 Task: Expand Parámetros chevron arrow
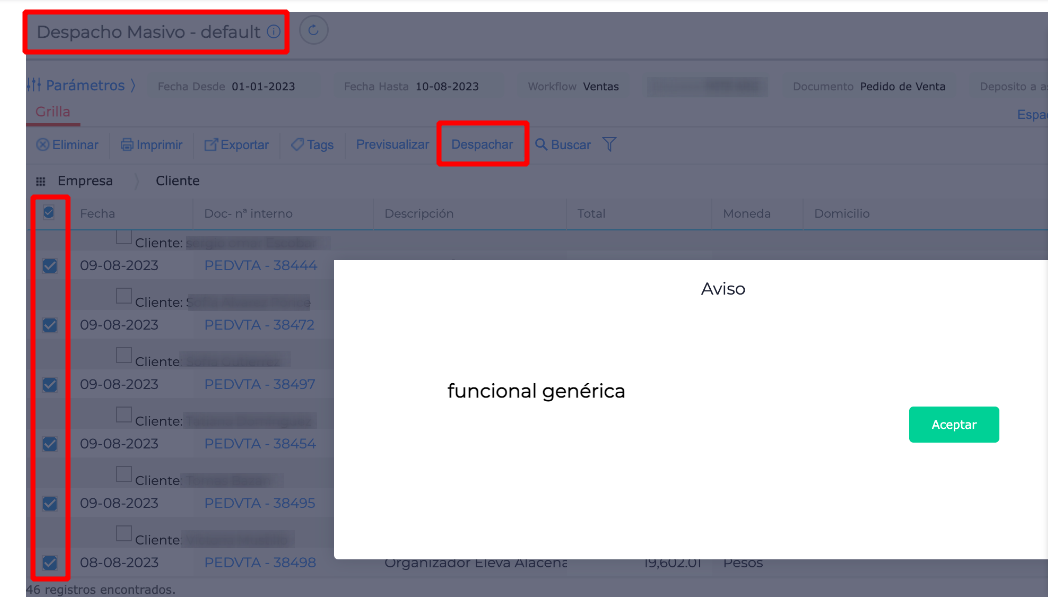[133, 86]
